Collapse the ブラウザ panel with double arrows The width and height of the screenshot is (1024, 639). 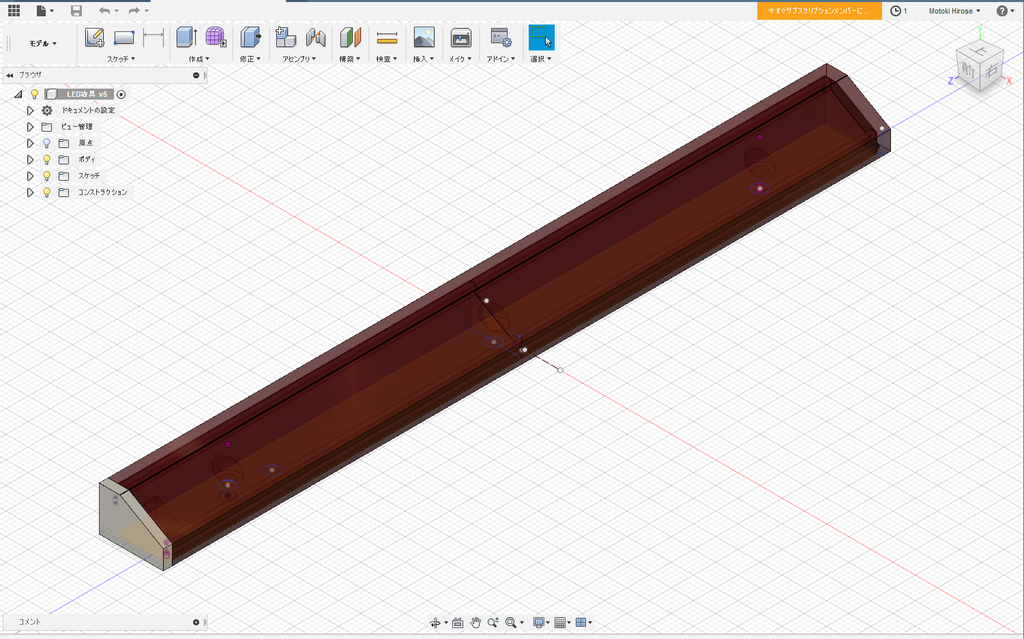(10, 75)
